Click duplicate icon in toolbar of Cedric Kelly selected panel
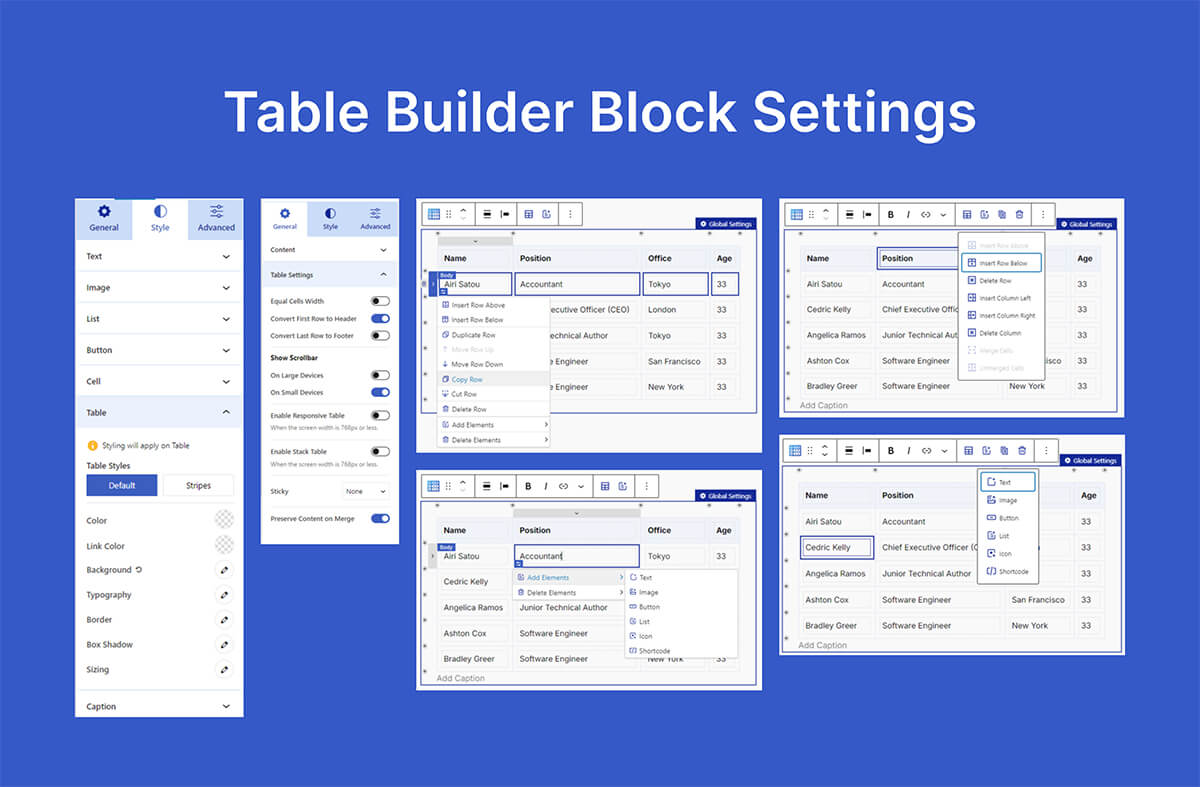Viewport: 1200px width, 787px height. [1002, 451]
